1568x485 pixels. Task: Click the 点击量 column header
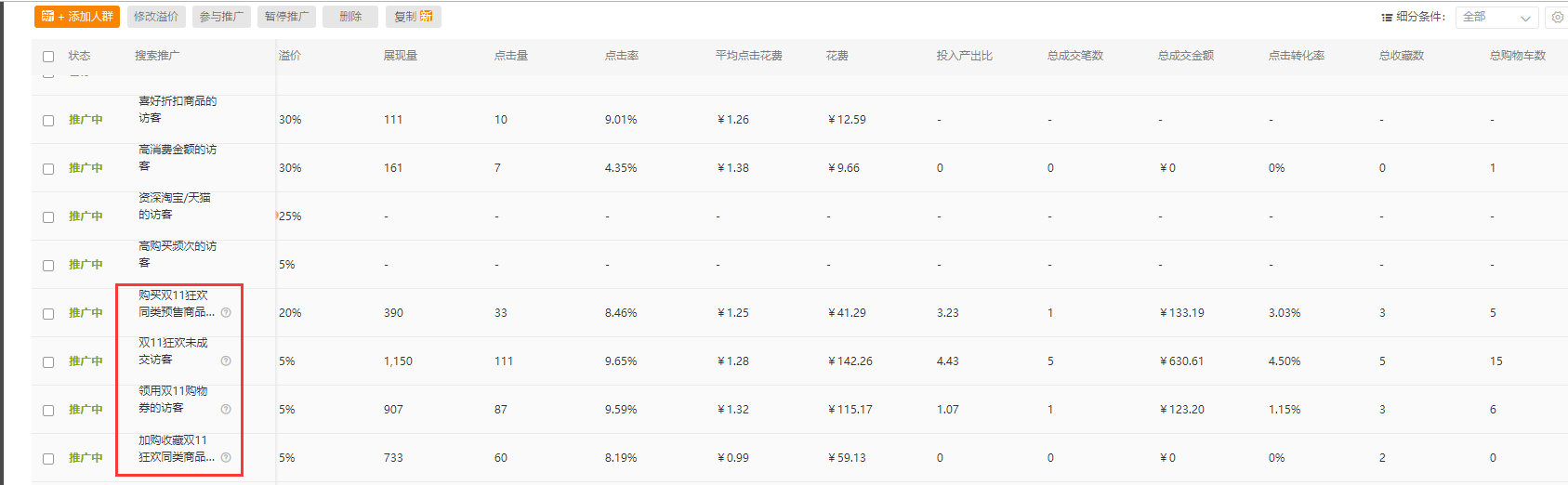click(511, 56)
